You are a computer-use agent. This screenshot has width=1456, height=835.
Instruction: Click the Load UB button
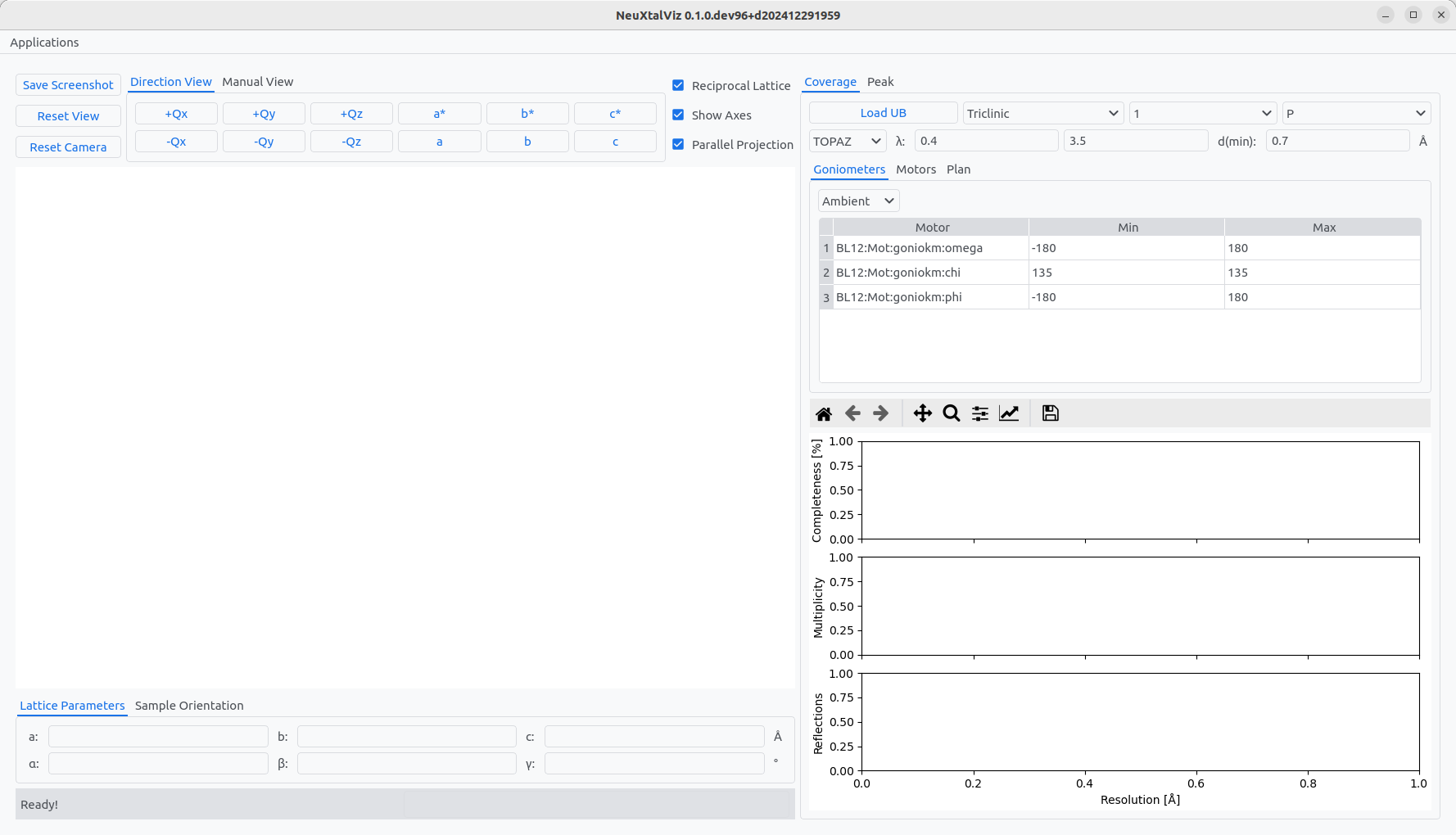tap(883, 113)
